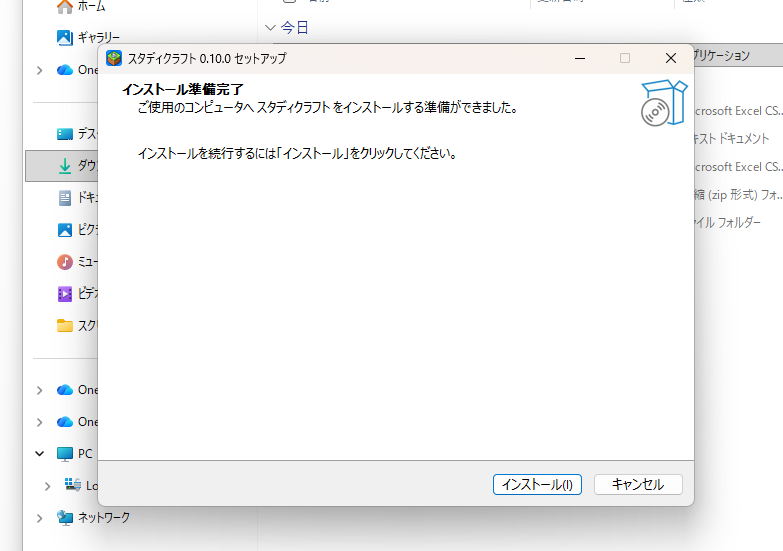Click the インストール(I) button

point(537,485)
